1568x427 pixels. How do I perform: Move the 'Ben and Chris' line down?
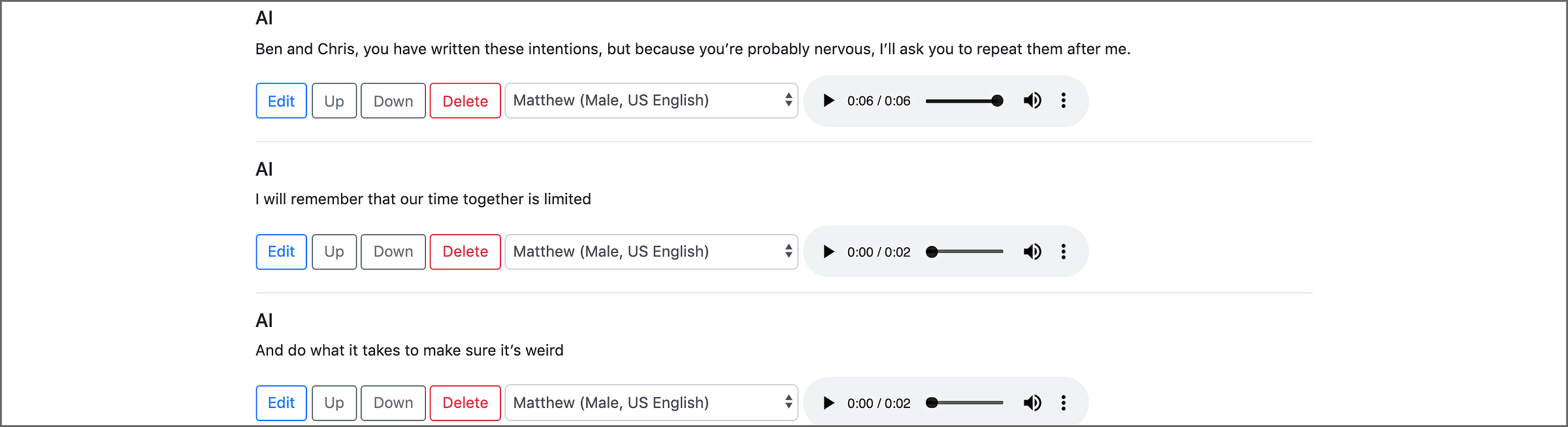(x=393, y=101)
